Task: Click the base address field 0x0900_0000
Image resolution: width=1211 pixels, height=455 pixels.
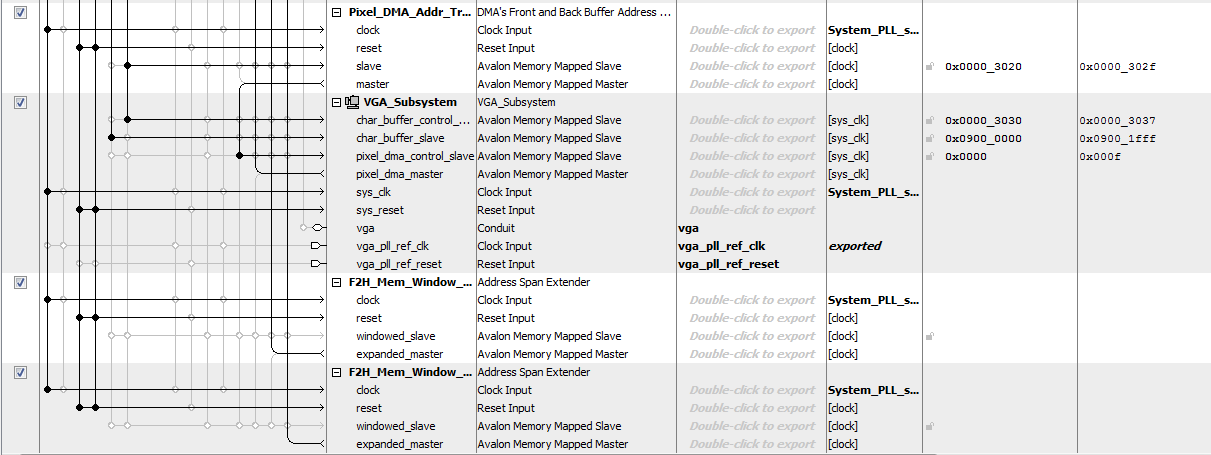Action: coord(983,139)
